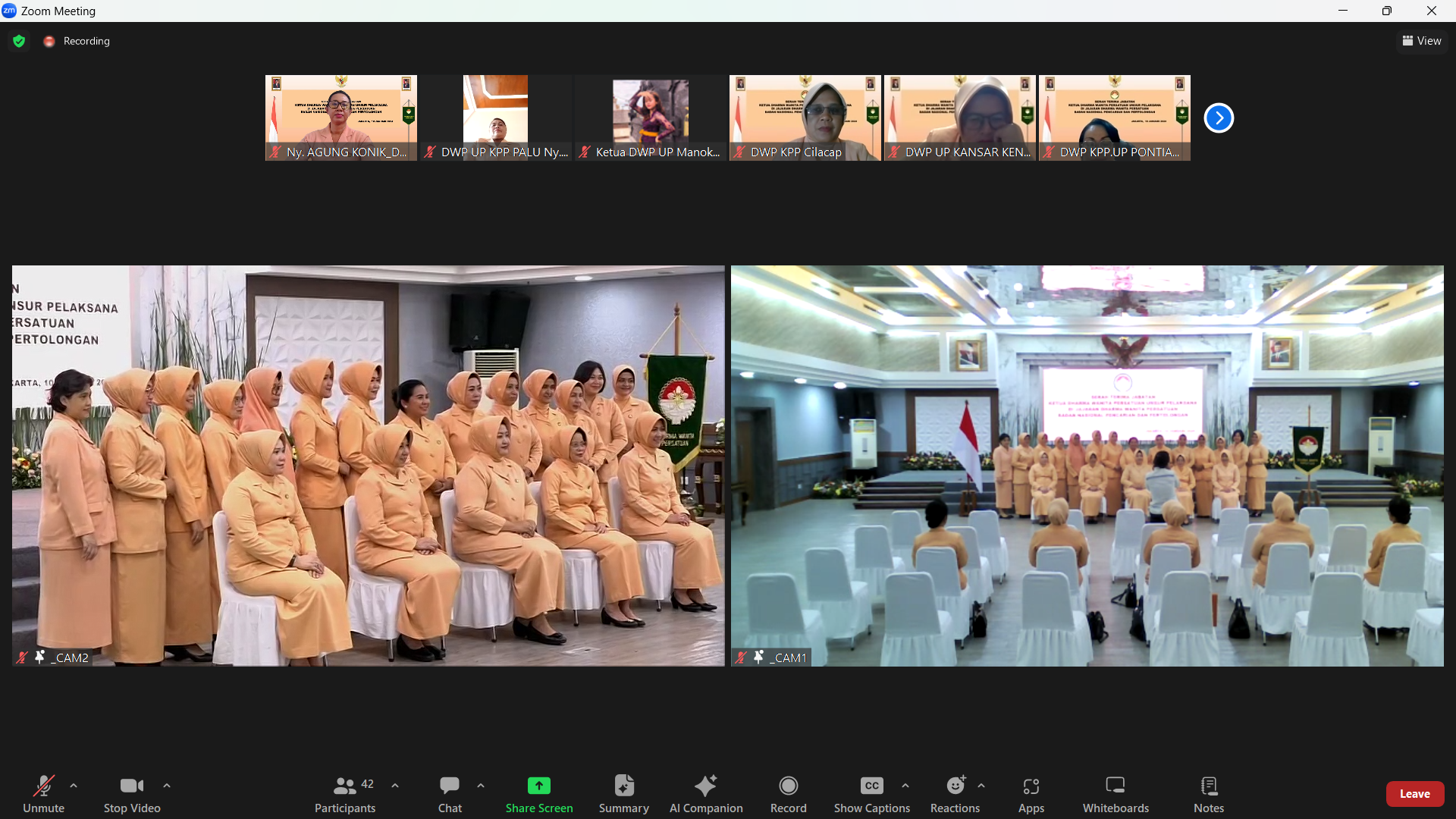Expand the arrow next to Participants
This screenshot has height=819, width=1456.
[x=395, y=786]
